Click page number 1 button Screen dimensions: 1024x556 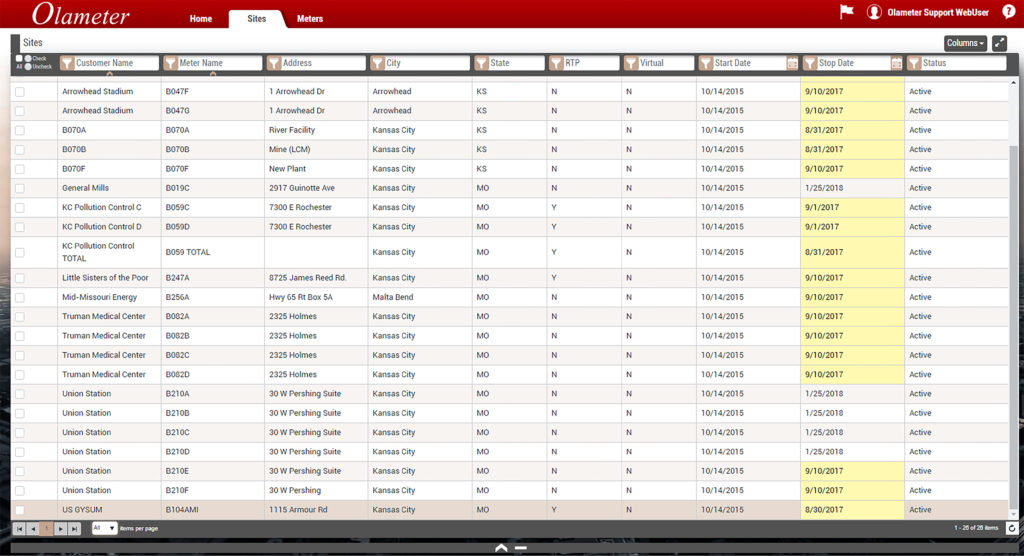pos(46,529)
